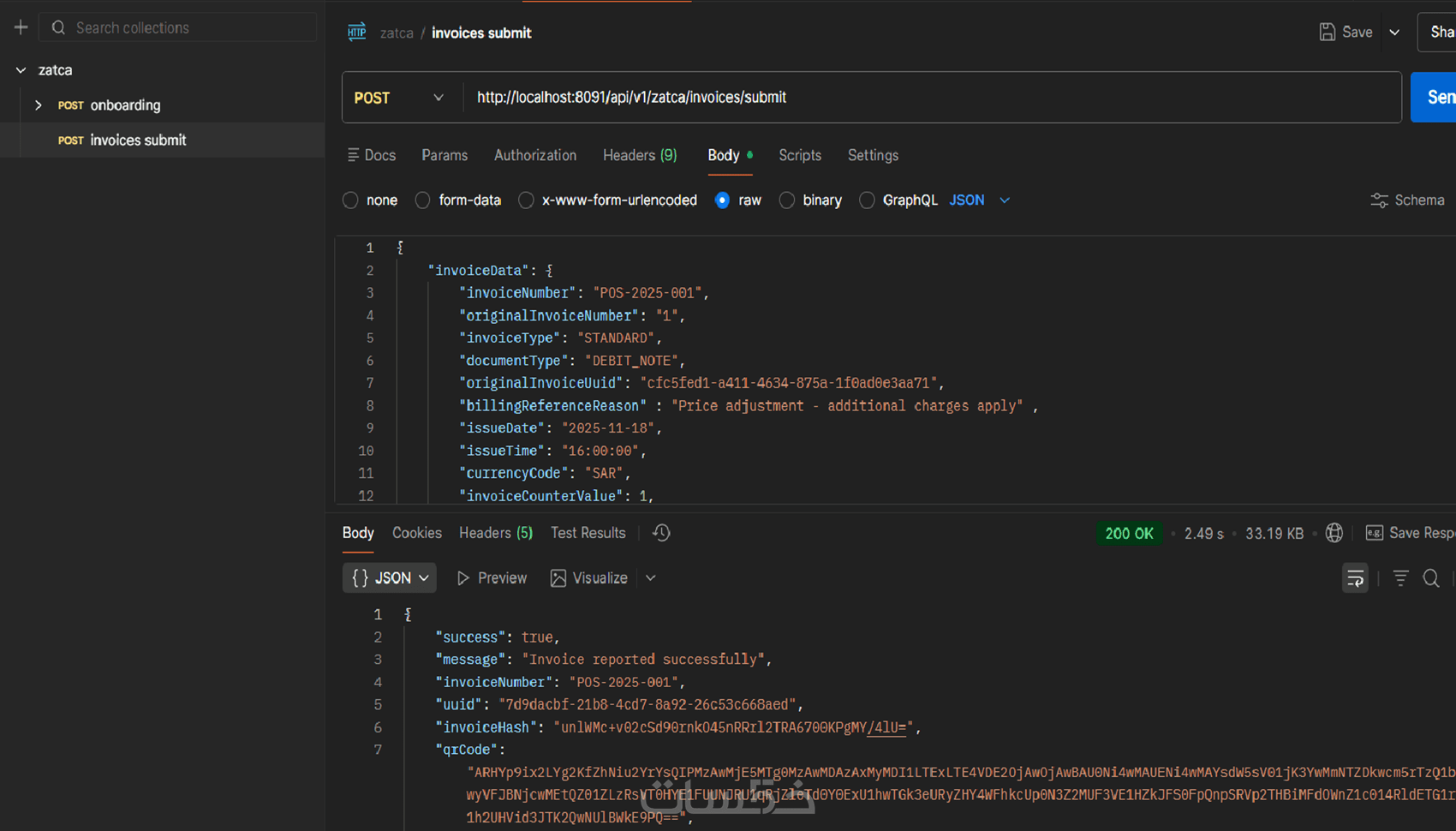This screenshot has height=831, width=1456.
Task: Open the JSON response format dropdown
Action: (x=390, y=578)
